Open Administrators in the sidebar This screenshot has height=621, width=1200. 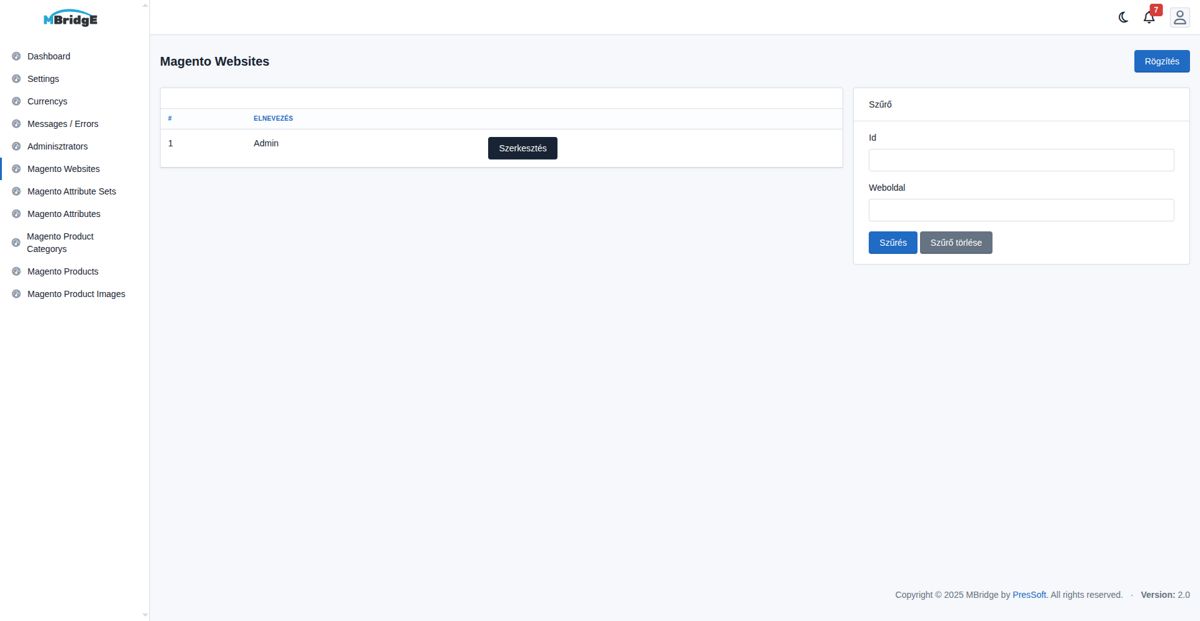pos(57,146)
